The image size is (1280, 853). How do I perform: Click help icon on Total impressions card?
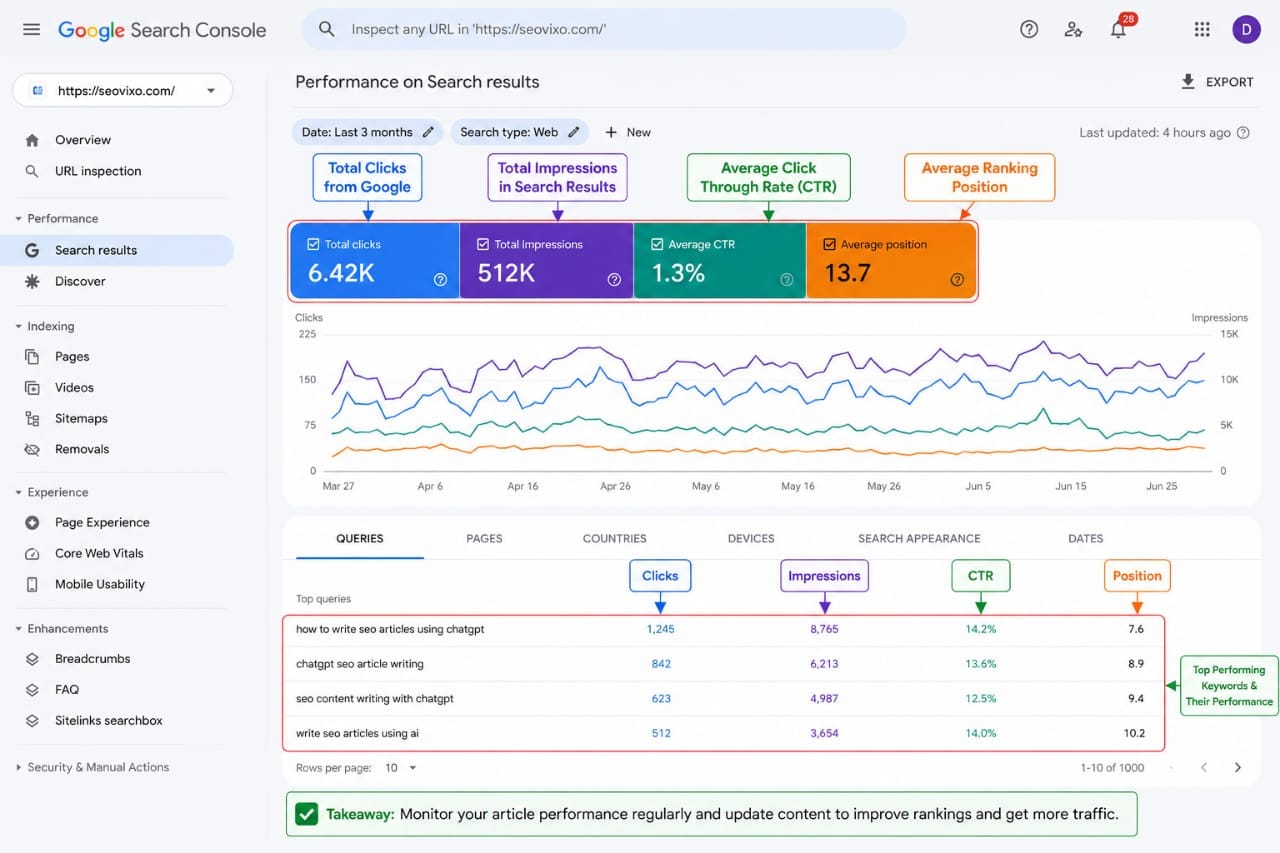pos(614,280)
